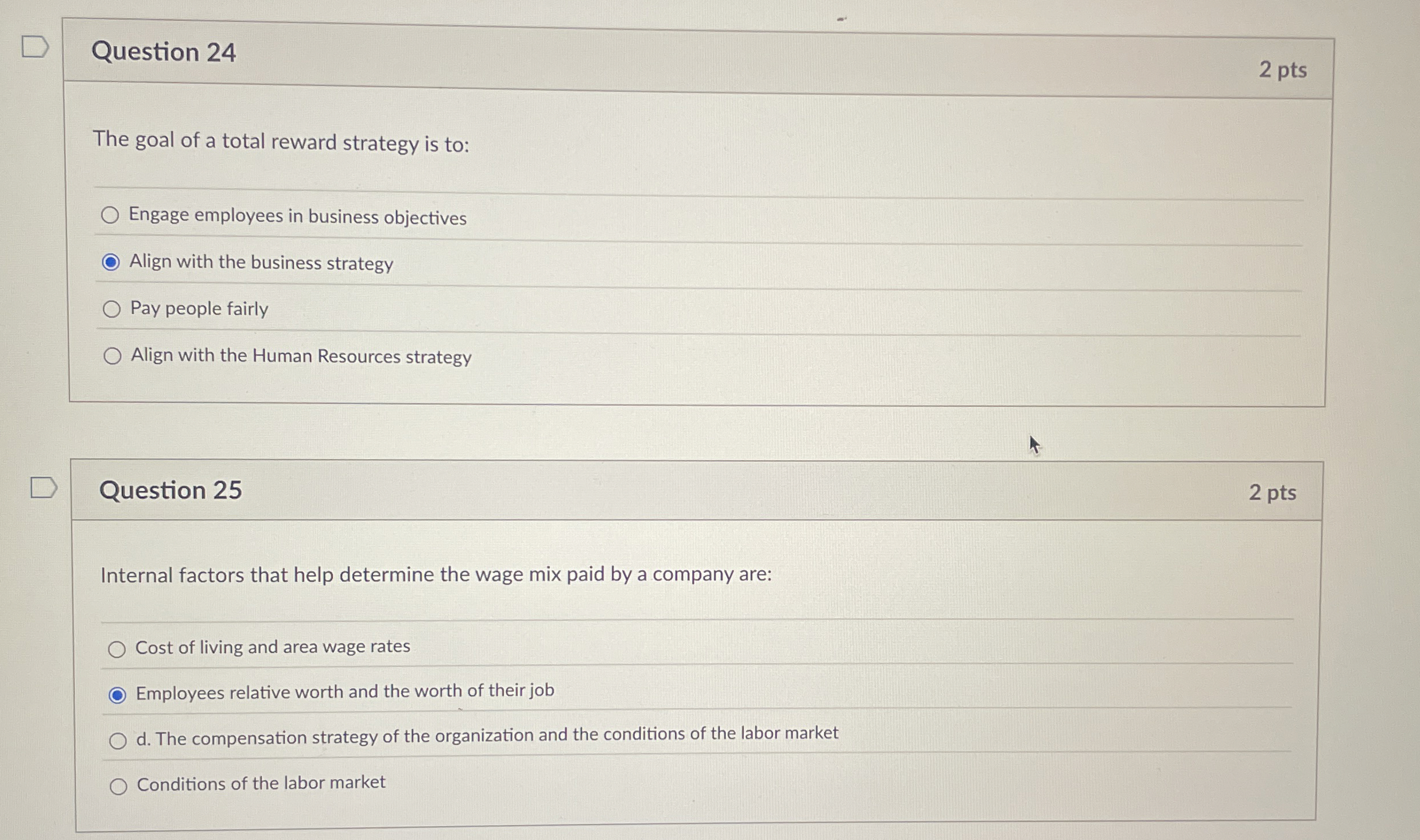This screenshot has width=1420, height=840.
Task: Click 'Conditions of the labor market' answer text
Action: tap(261, 783)
